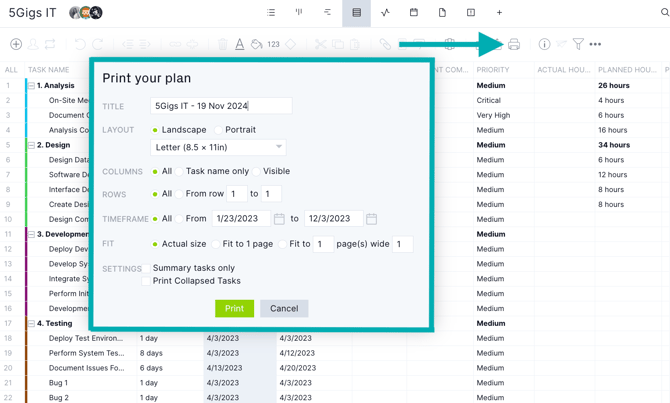Collapse the '1. Analysis' task group

(x=31, y=86)
